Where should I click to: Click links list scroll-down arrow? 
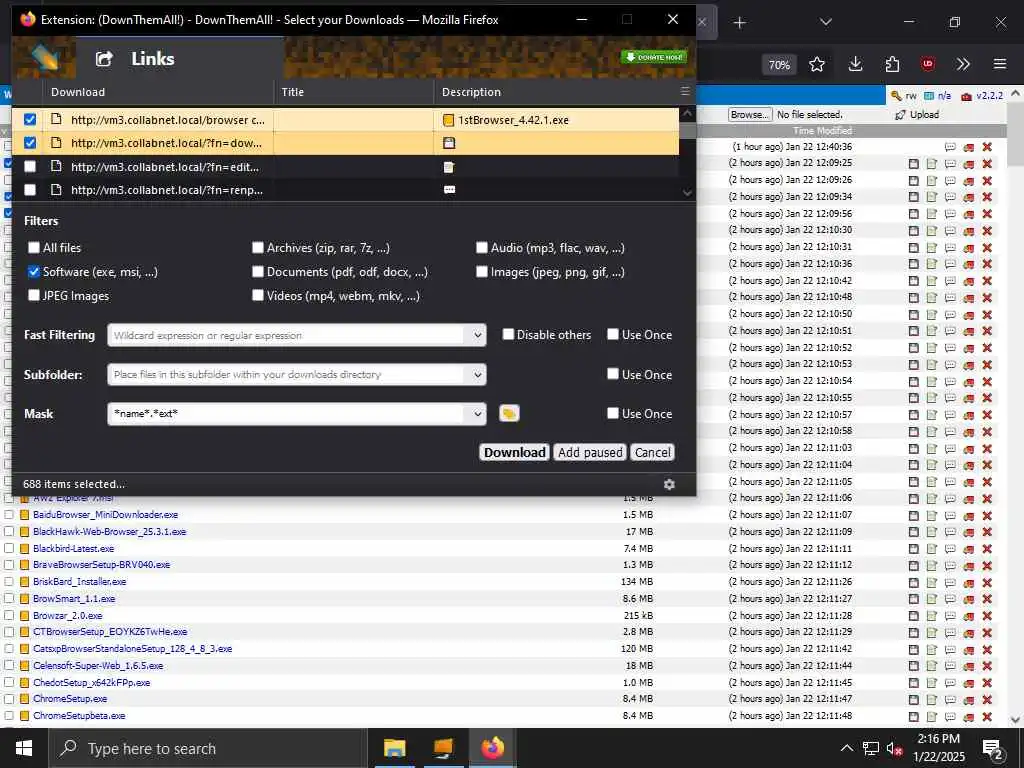tap(687, 193)
